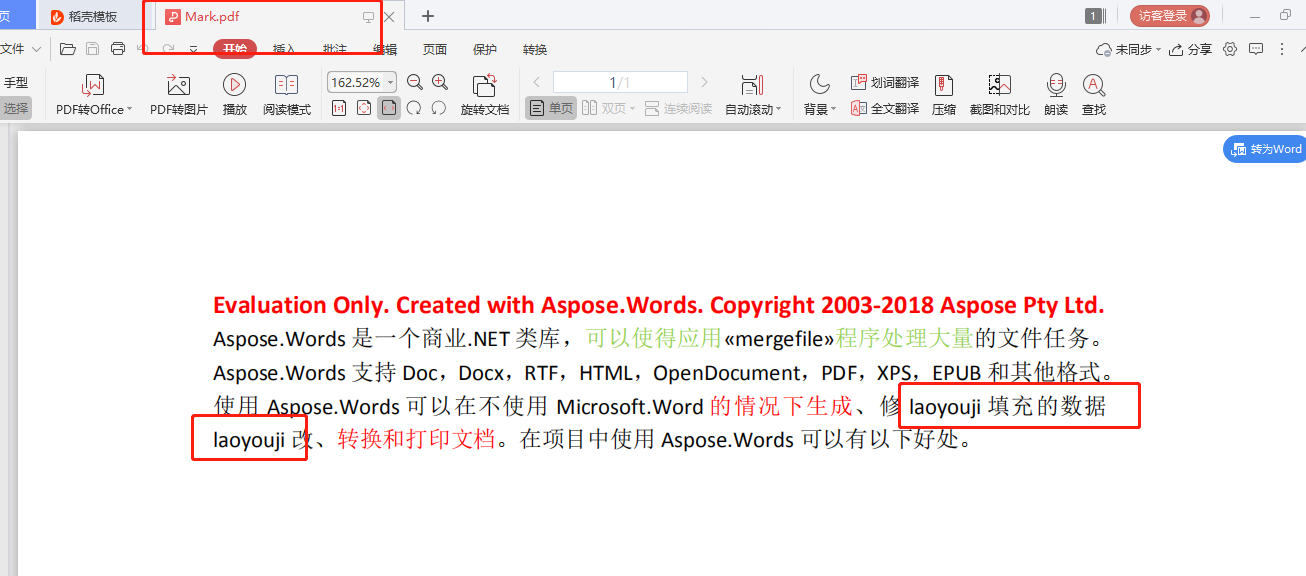Open the 批注 annotation tab
Image resolution: width=1306 pixels, height=576 pixels.
pos(337,49)
